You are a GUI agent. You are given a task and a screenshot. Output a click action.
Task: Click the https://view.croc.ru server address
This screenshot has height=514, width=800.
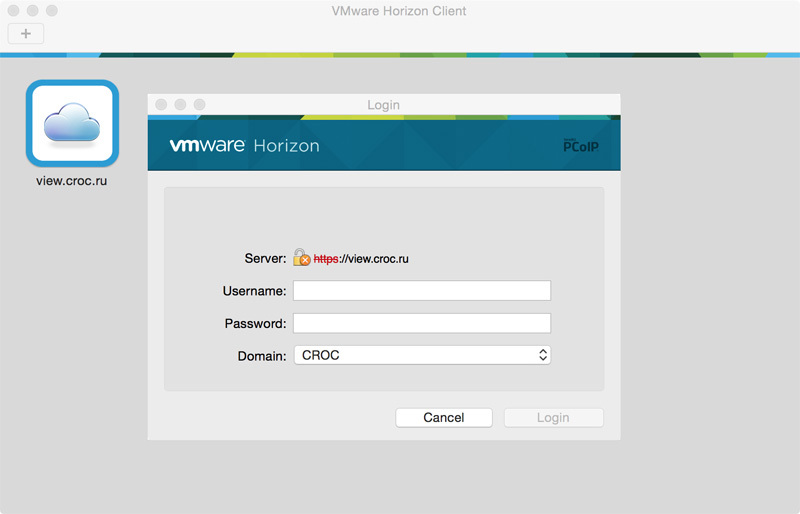click(x=361, y=259)
